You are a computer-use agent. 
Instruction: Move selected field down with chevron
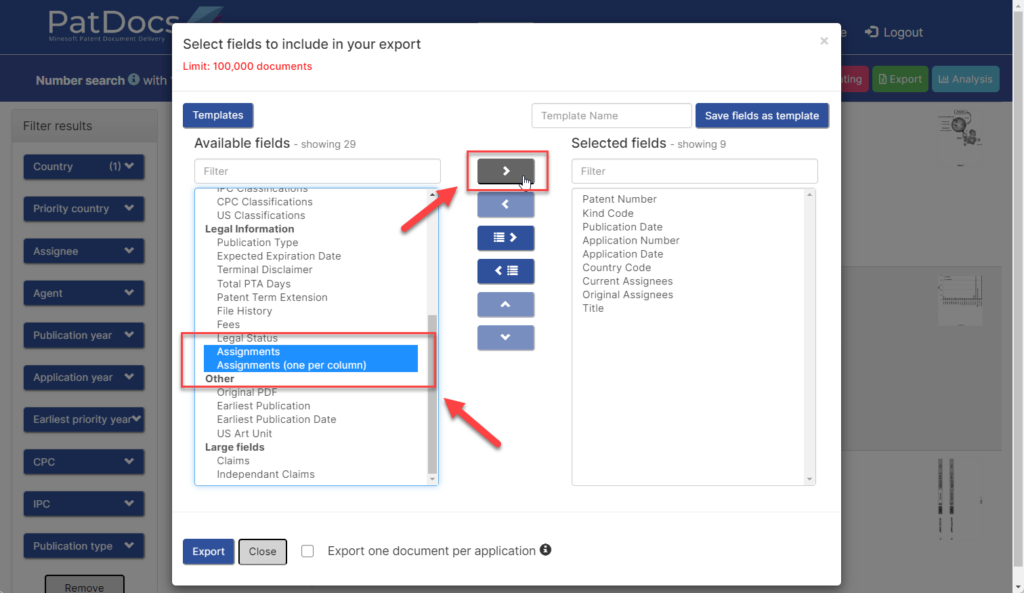[505, 337]
